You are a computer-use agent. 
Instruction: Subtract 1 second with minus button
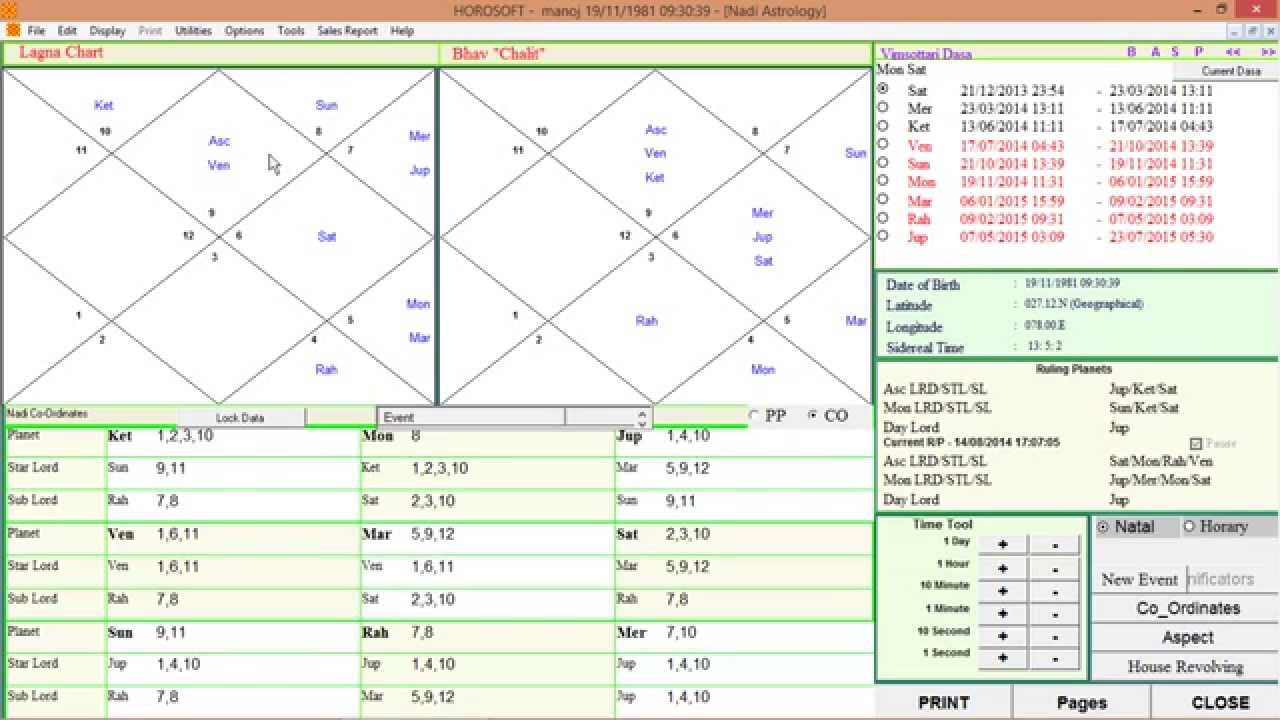pos(1055,658)
